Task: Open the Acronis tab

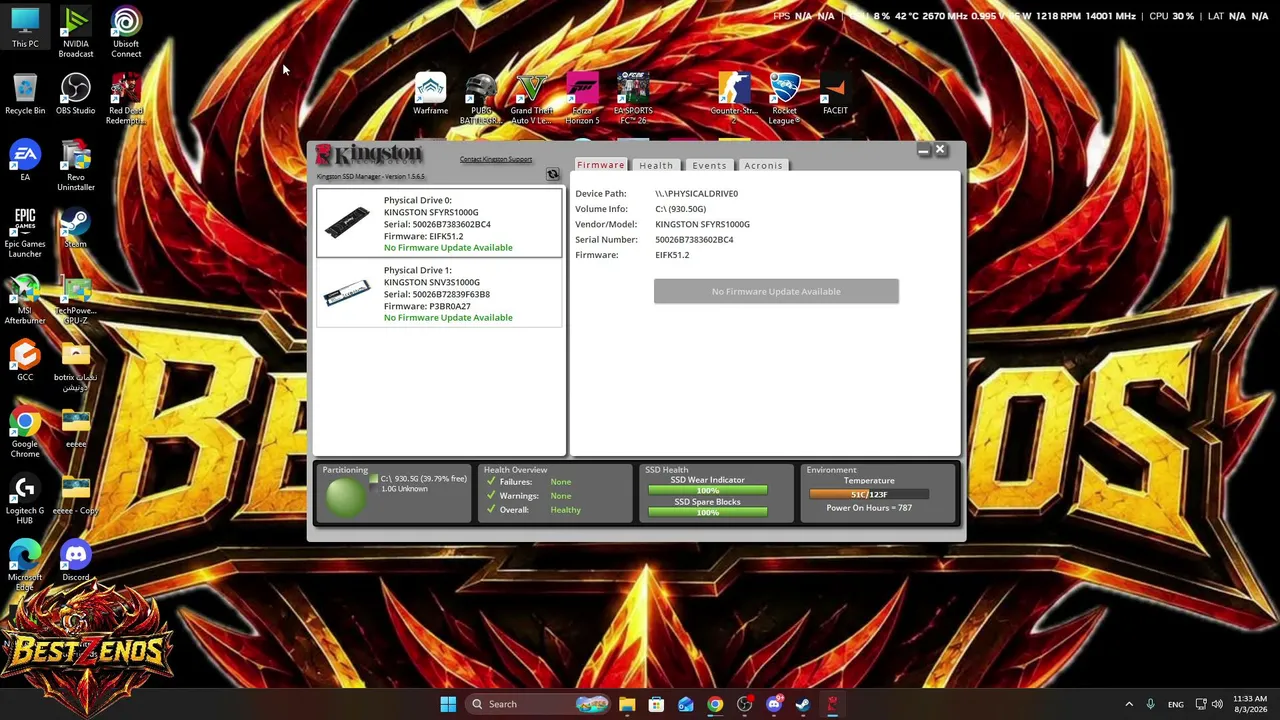Action: pyautogui.click(x=763, y=165)
